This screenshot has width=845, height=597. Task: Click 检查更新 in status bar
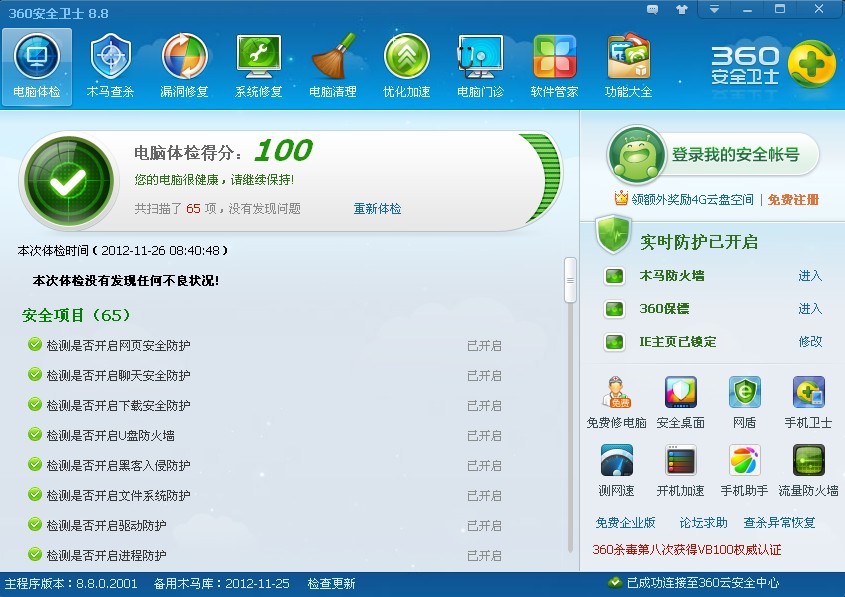click(331, 584)
